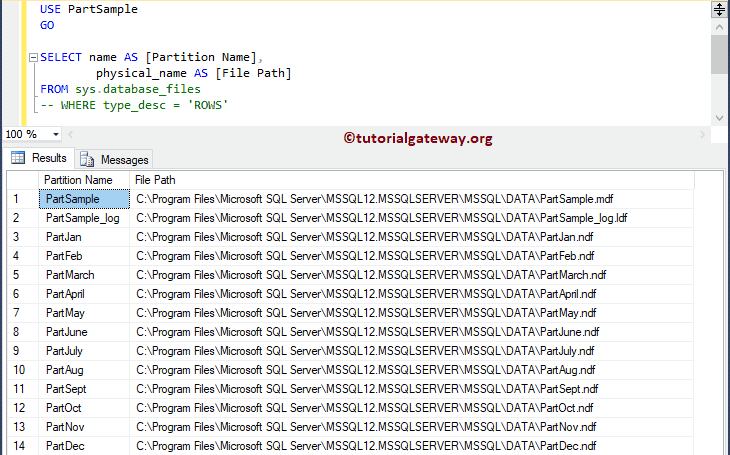Switch to the Results tab
The height and width of the screenshot is (455, 730).
[x=39, y=158]
